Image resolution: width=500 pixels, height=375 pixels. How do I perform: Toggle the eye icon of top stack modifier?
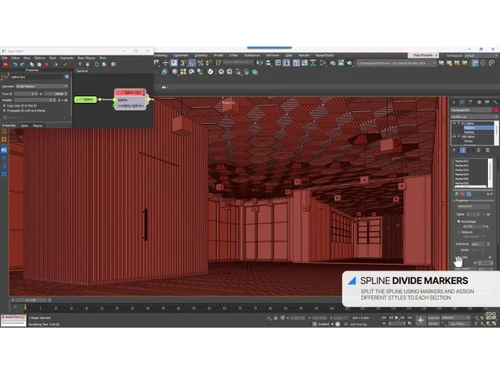point(454,123)
